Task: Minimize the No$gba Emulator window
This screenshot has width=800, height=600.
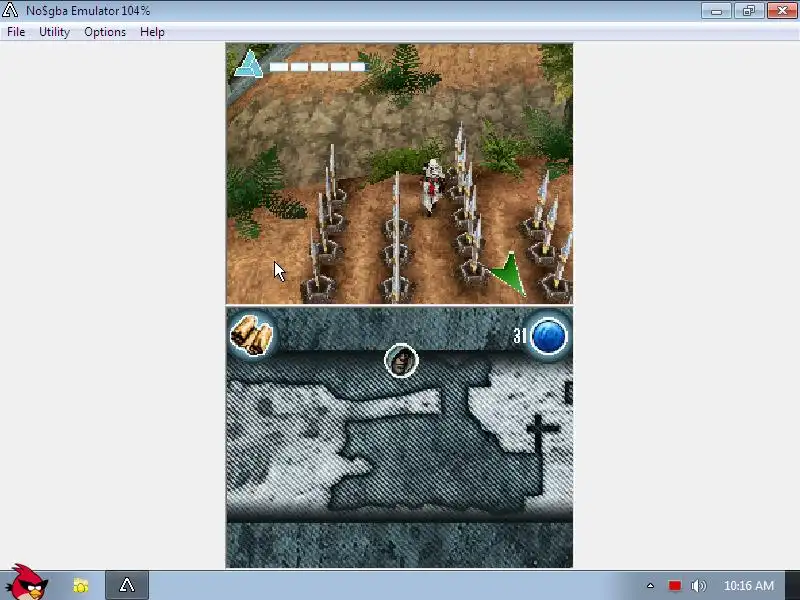Action: 716,11
